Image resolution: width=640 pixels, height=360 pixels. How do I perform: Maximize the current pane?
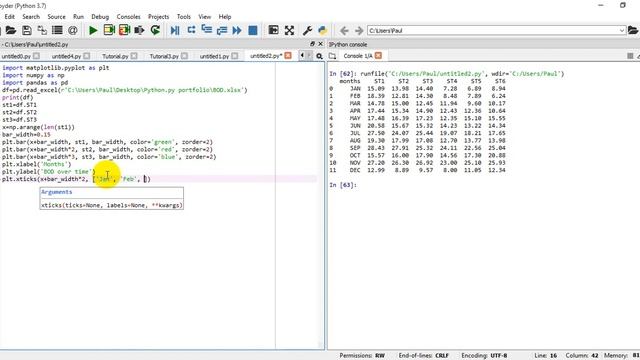click(x=273, y=30)
